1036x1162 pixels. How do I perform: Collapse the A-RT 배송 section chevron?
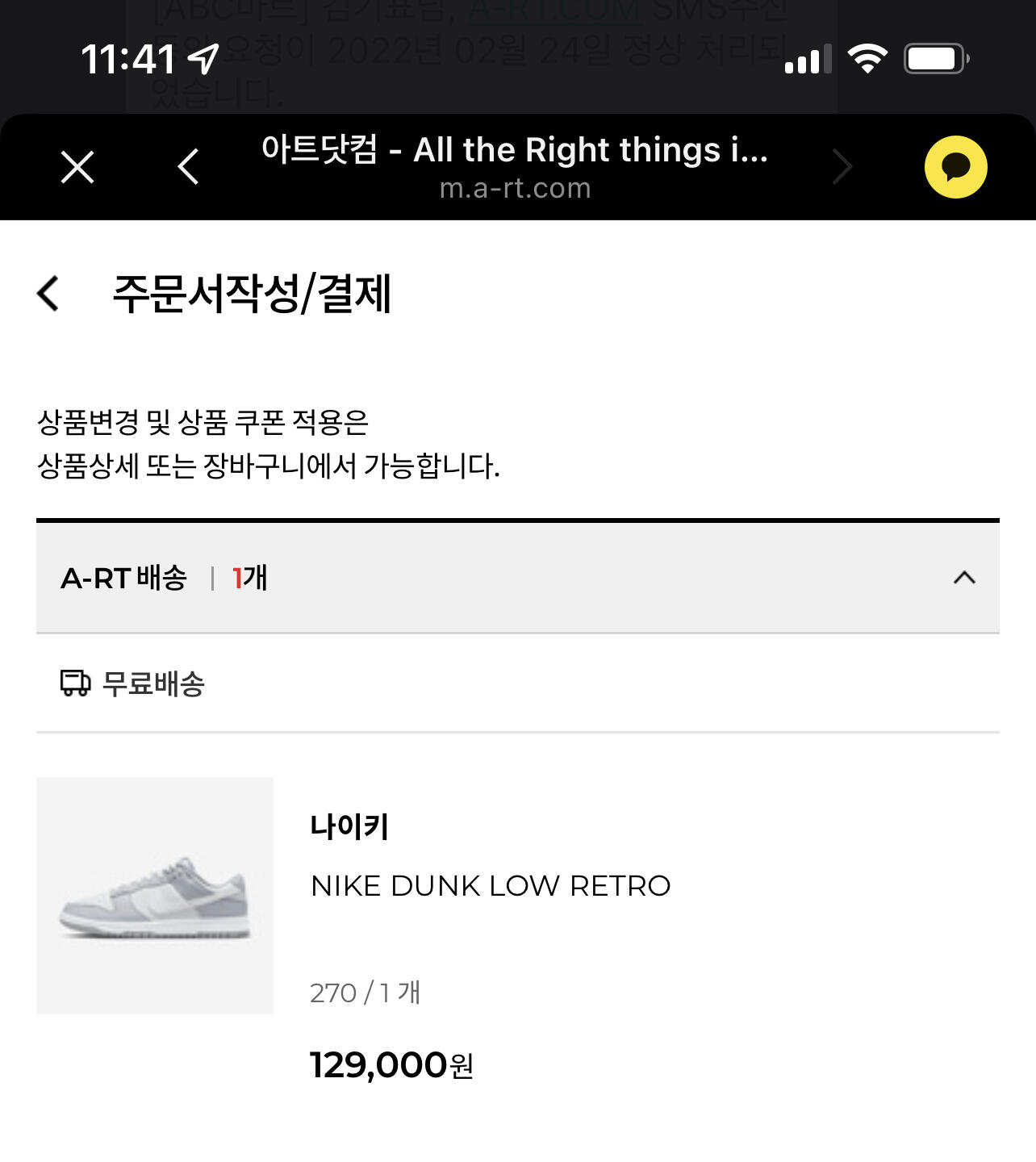pos(964,578)
